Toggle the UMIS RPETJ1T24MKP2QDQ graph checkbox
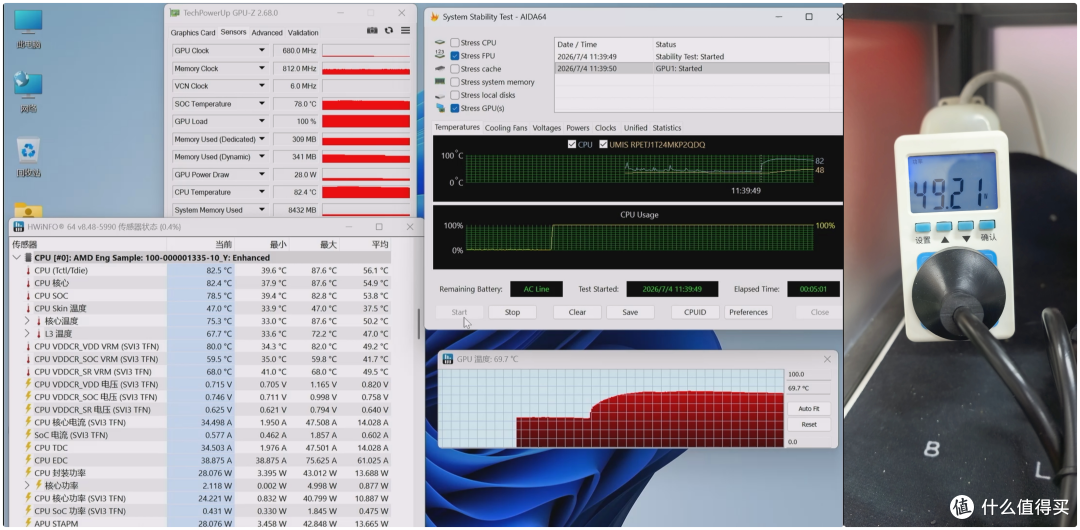Image resolution: width=1080 pixels, height=530 pixels. click(x=603, y=145)
